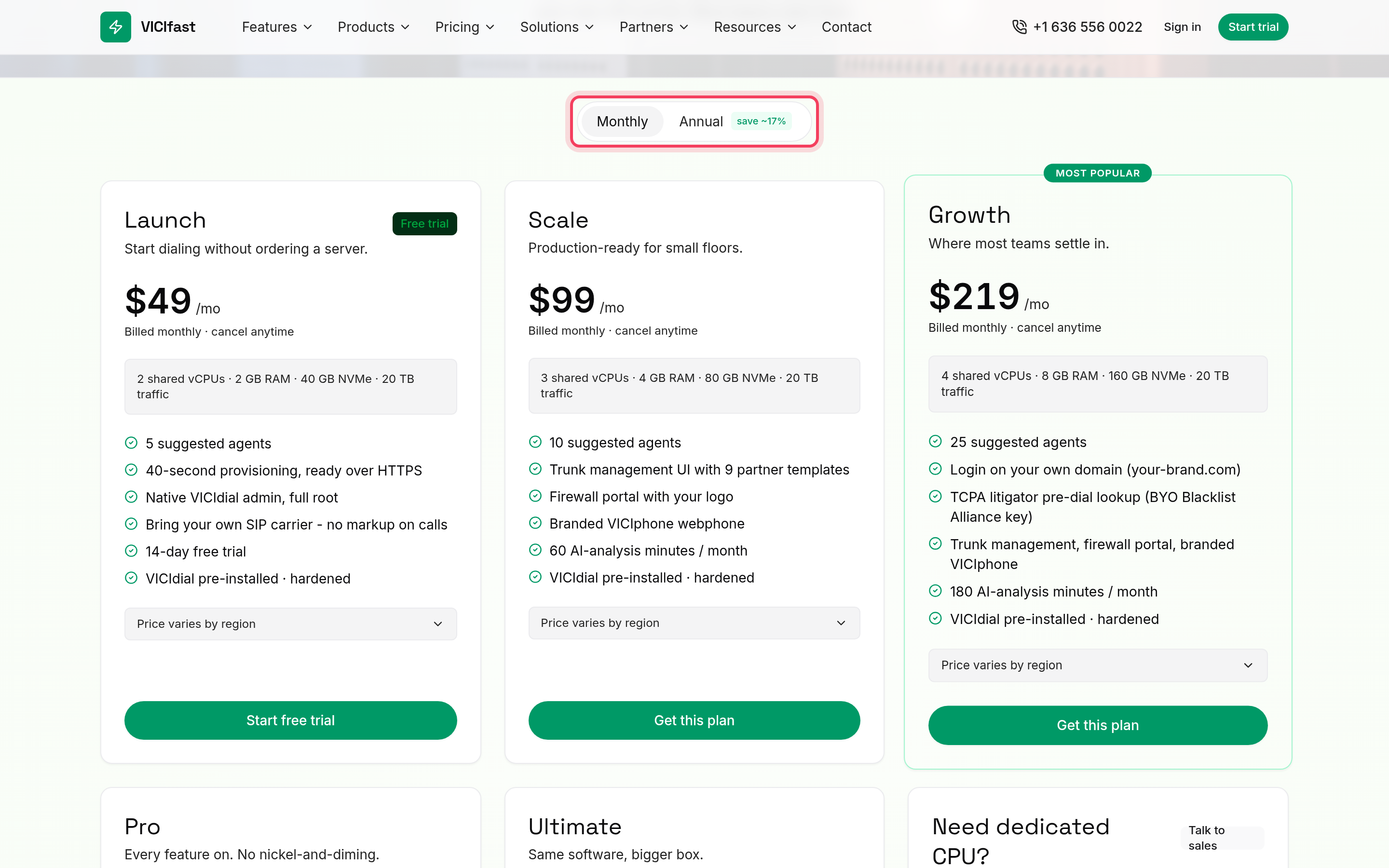
Task: Click Get this plan on Scale card
Action: coord(694,720)
